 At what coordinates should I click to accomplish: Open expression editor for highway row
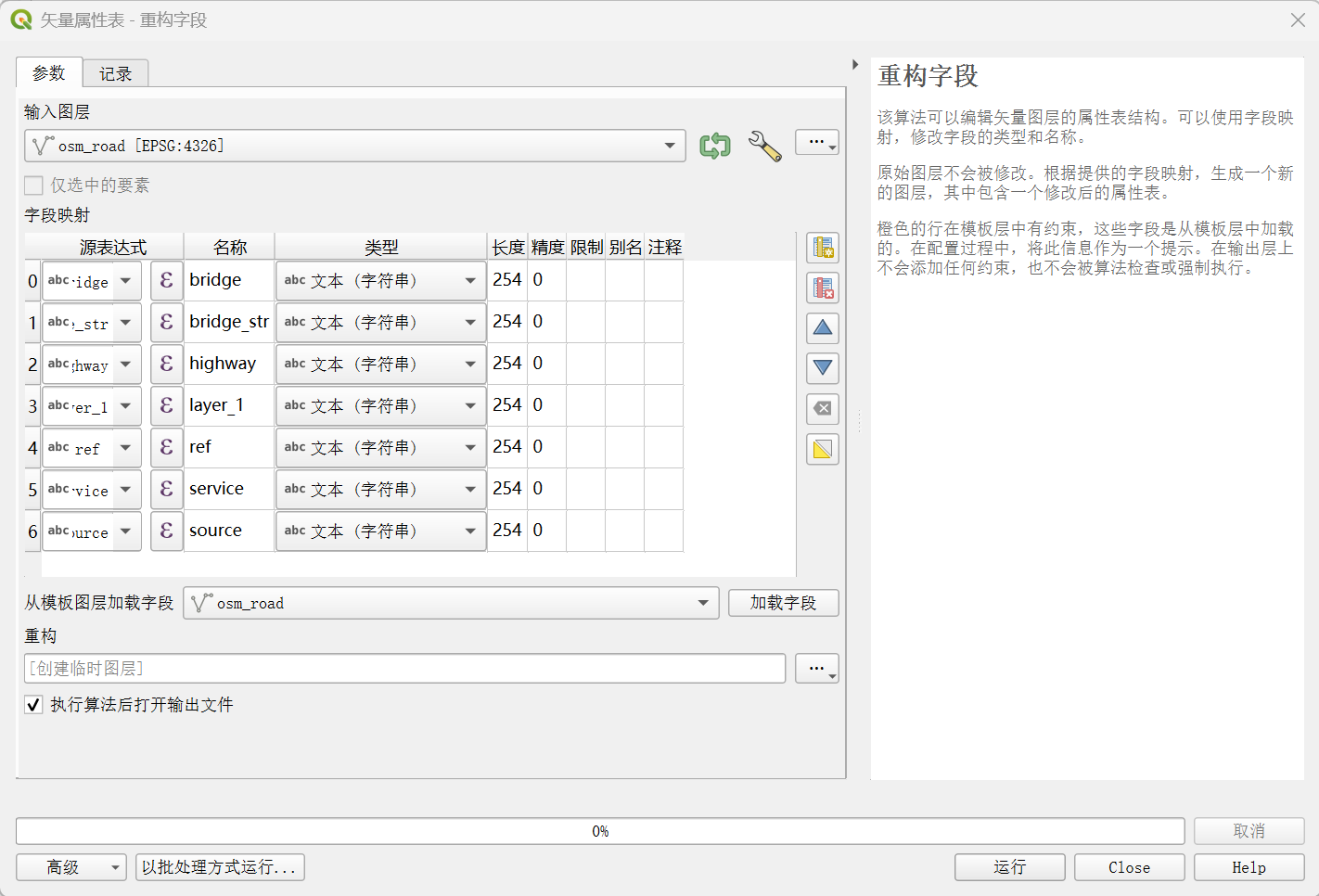167,364
